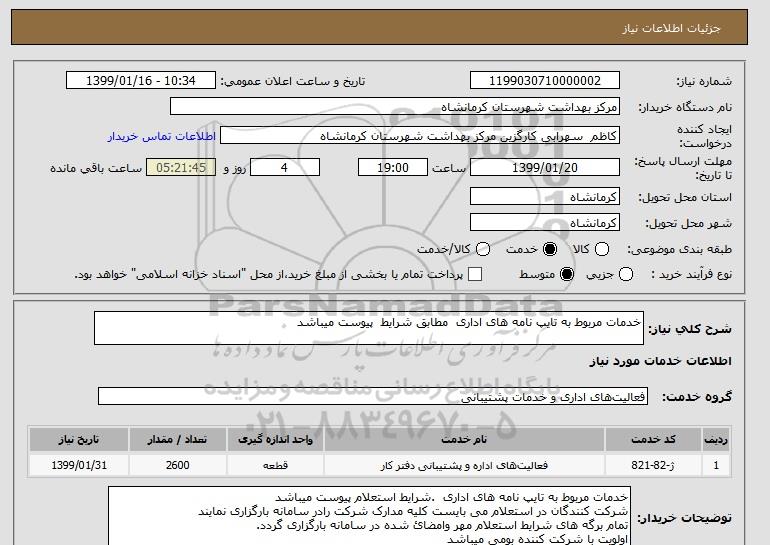
Task: Click the remaining days field showing 4
Action: (x=285, y=167)
